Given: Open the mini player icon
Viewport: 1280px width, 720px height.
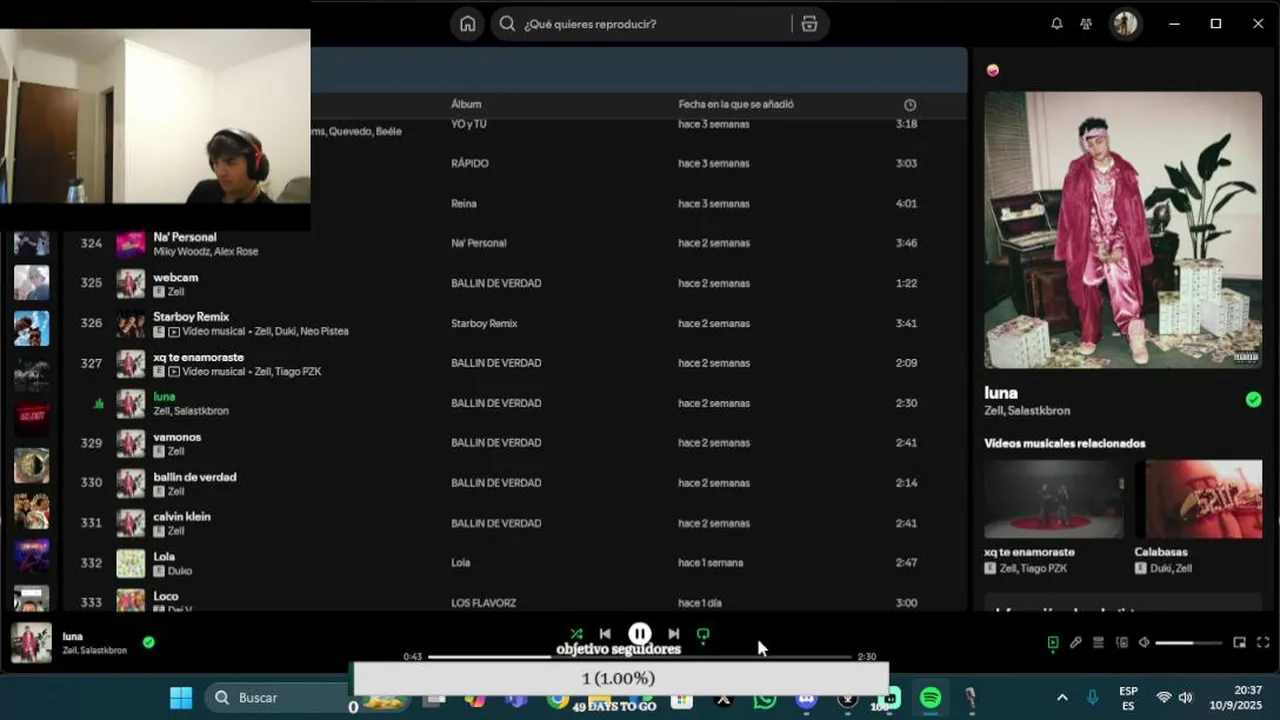Looking at the screenshot, I should pyautogui.click(x=1240, y=643).
